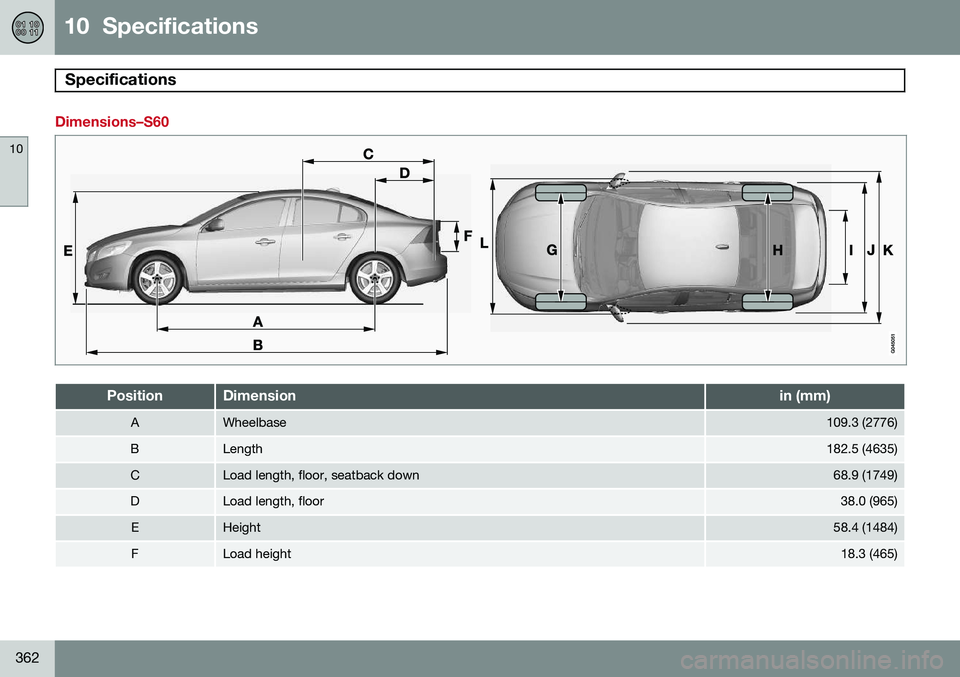The height and width of the screenshot is (677, 960).
Task: Select the 'Load length, floor' cell in row D
Action: (x=460, y=501)
